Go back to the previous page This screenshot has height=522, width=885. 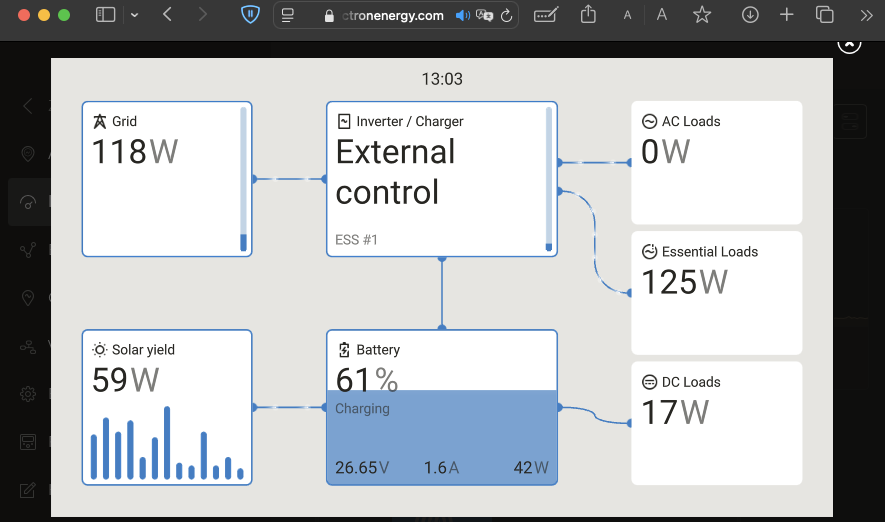[x=167, y=15]
